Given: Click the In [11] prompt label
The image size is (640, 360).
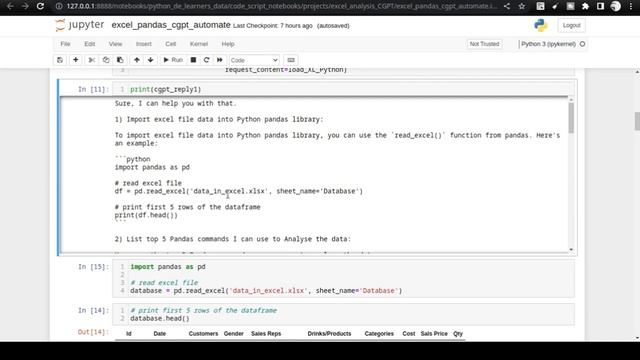Looking at the screenshot, I should (93, 89).
